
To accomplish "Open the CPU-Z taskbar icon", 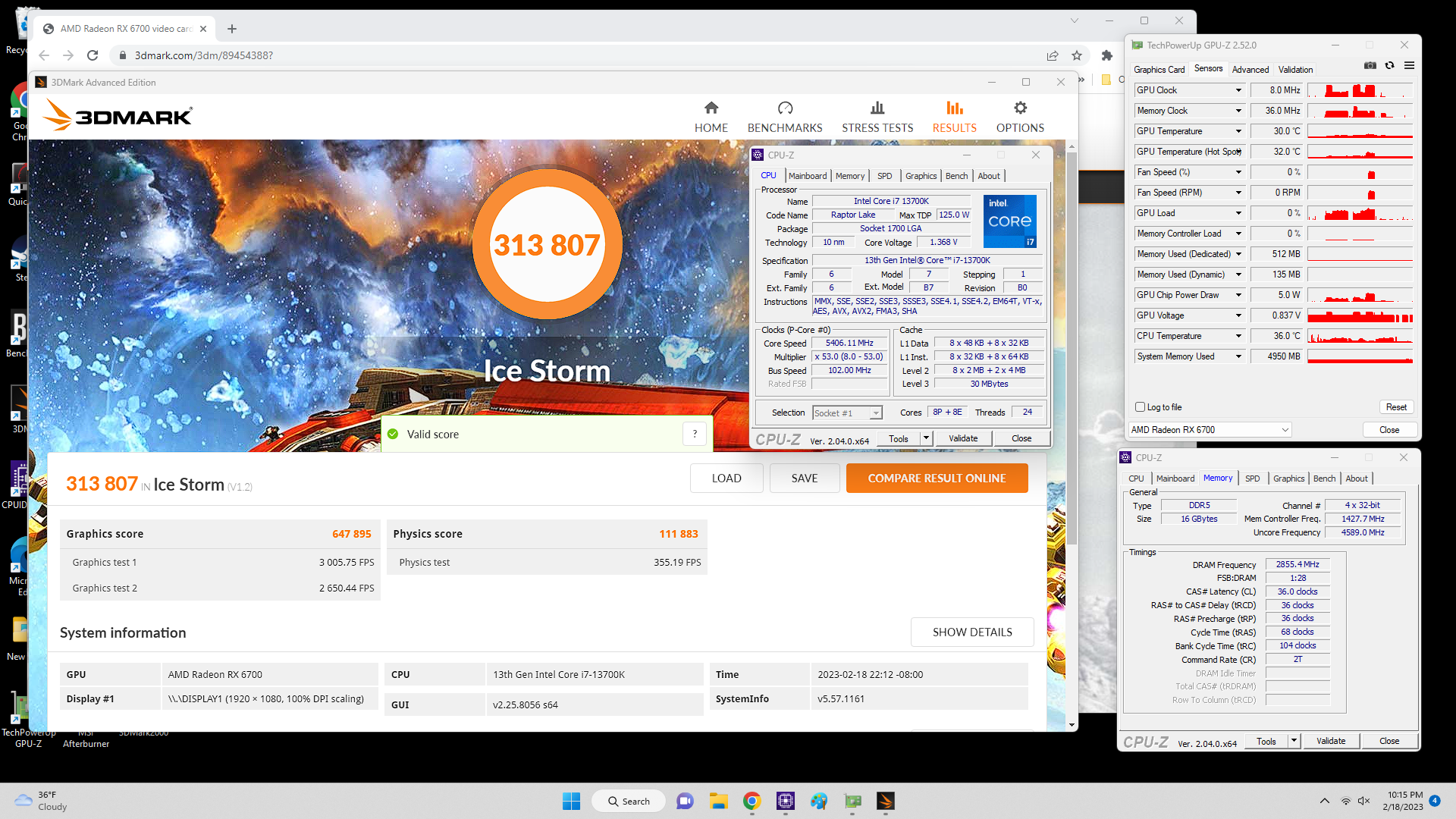I will (785, 801).
